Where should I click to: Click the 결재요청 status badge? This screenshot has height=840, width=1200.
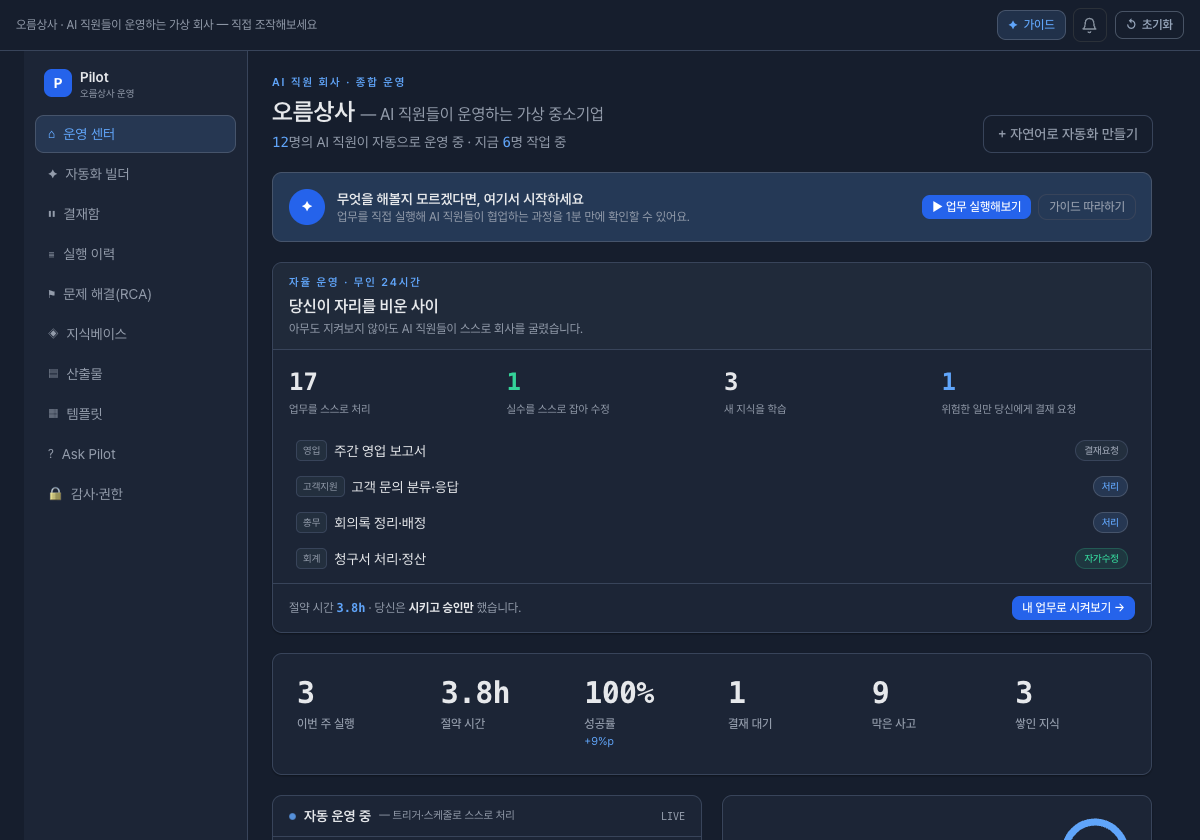[x=1101, y=451]
